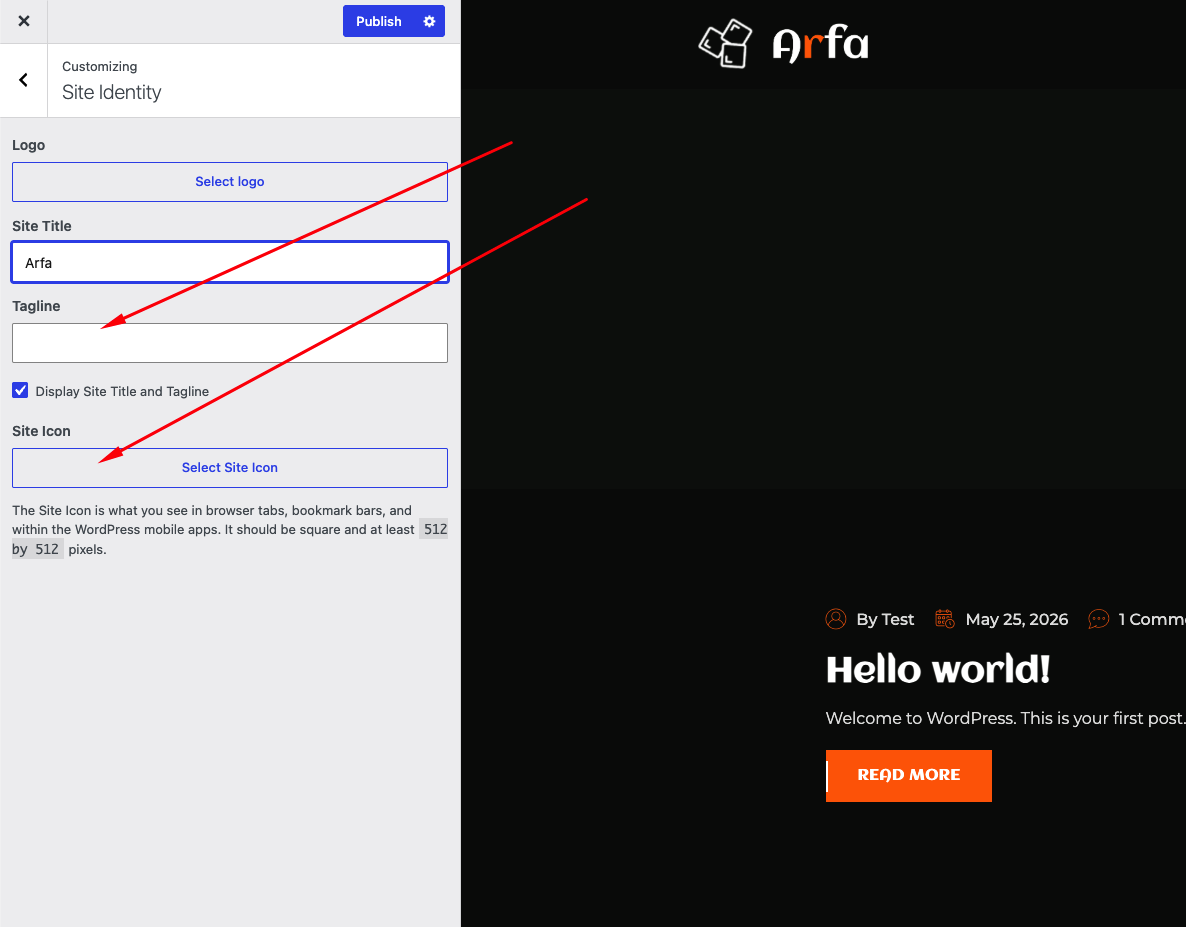Image resolution: width=1186 pixels, height=927 pixels.
Task: Click the cube logo icon in site header
Action: click(725, 43)
